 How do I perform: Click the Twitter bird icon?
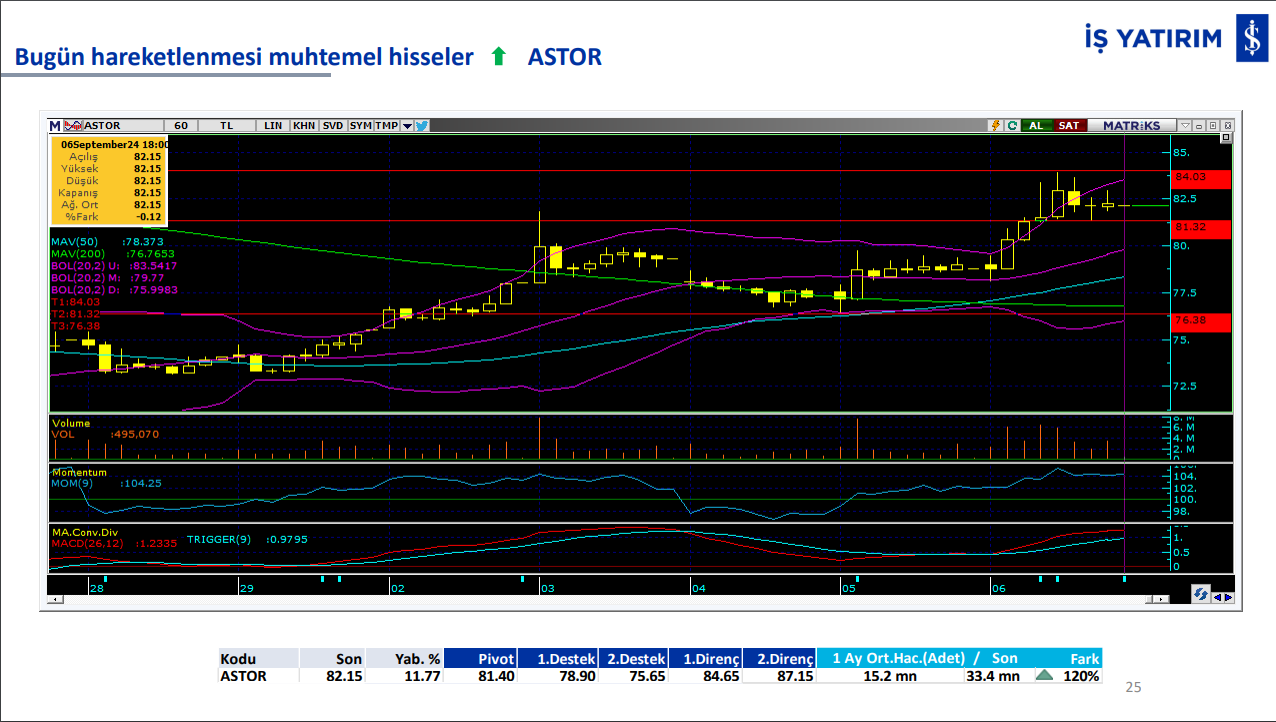pos(422,126)
